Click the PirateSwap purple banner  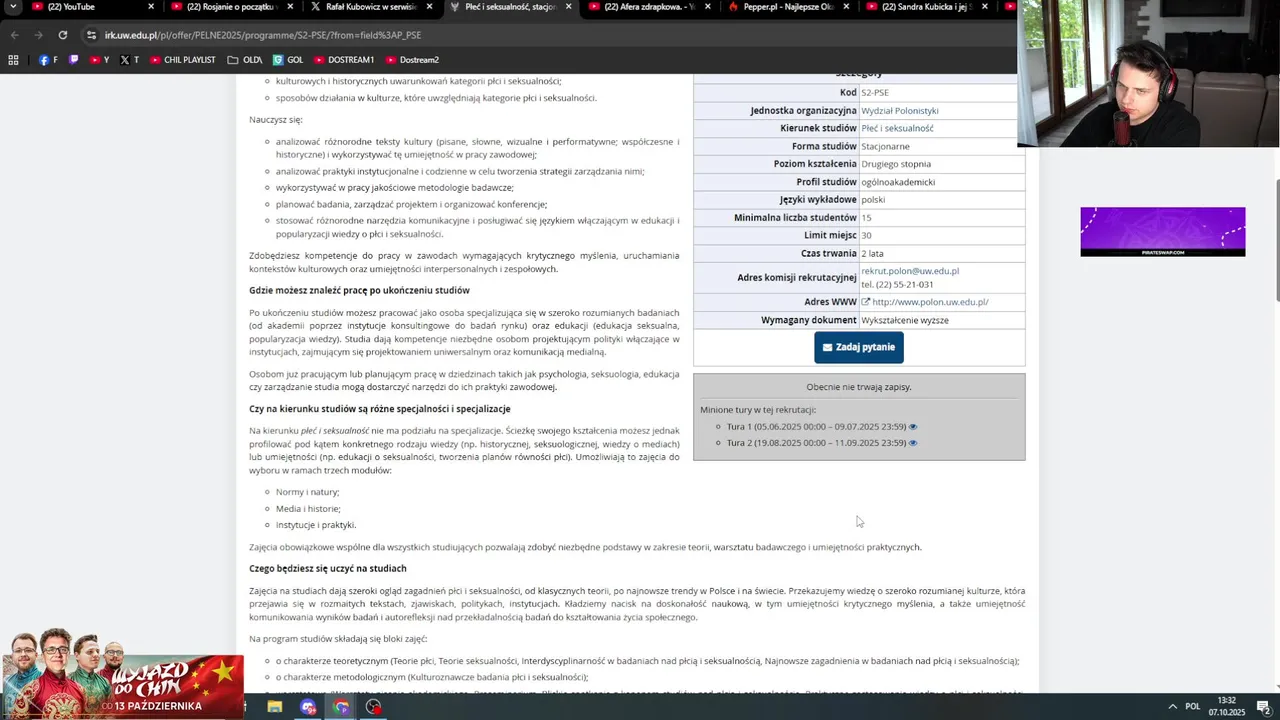1162,232
